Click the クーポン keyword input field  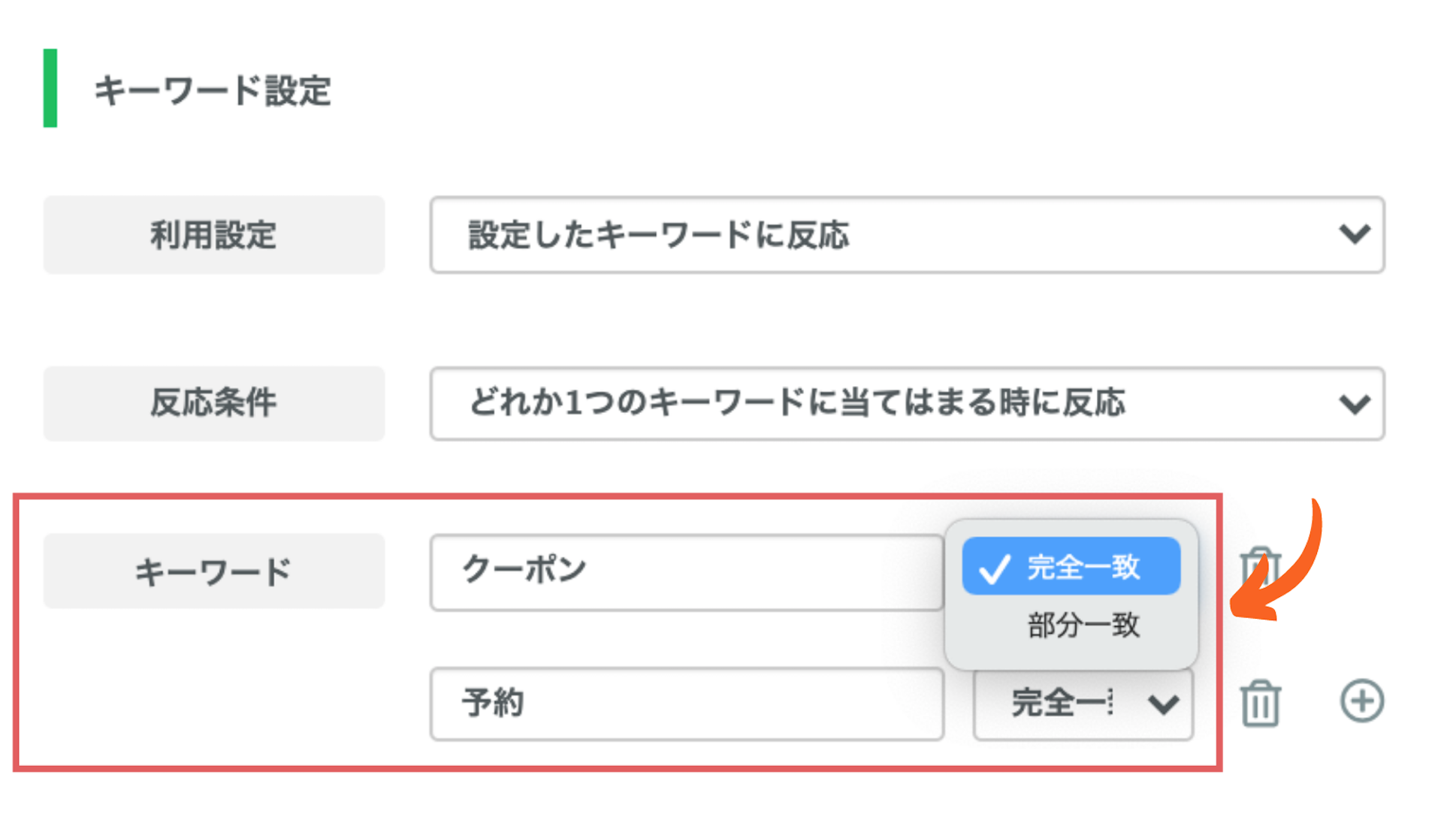pyautogui.click(x=687, y=572)
